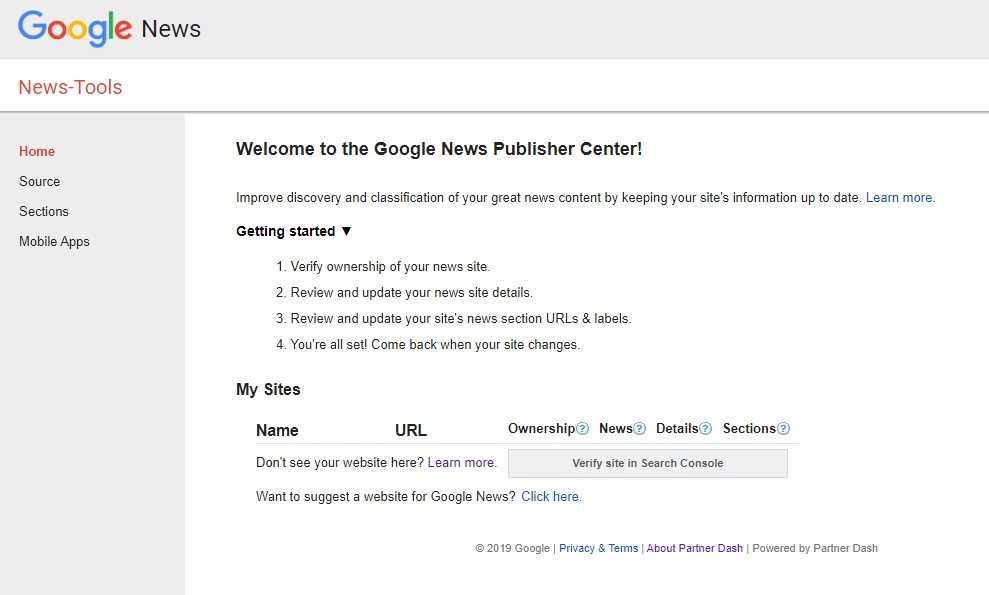Open the Ownership column help icon
The width and height of the screenshot is (989, 595).
pyautogui.click(x=582, y=429)
